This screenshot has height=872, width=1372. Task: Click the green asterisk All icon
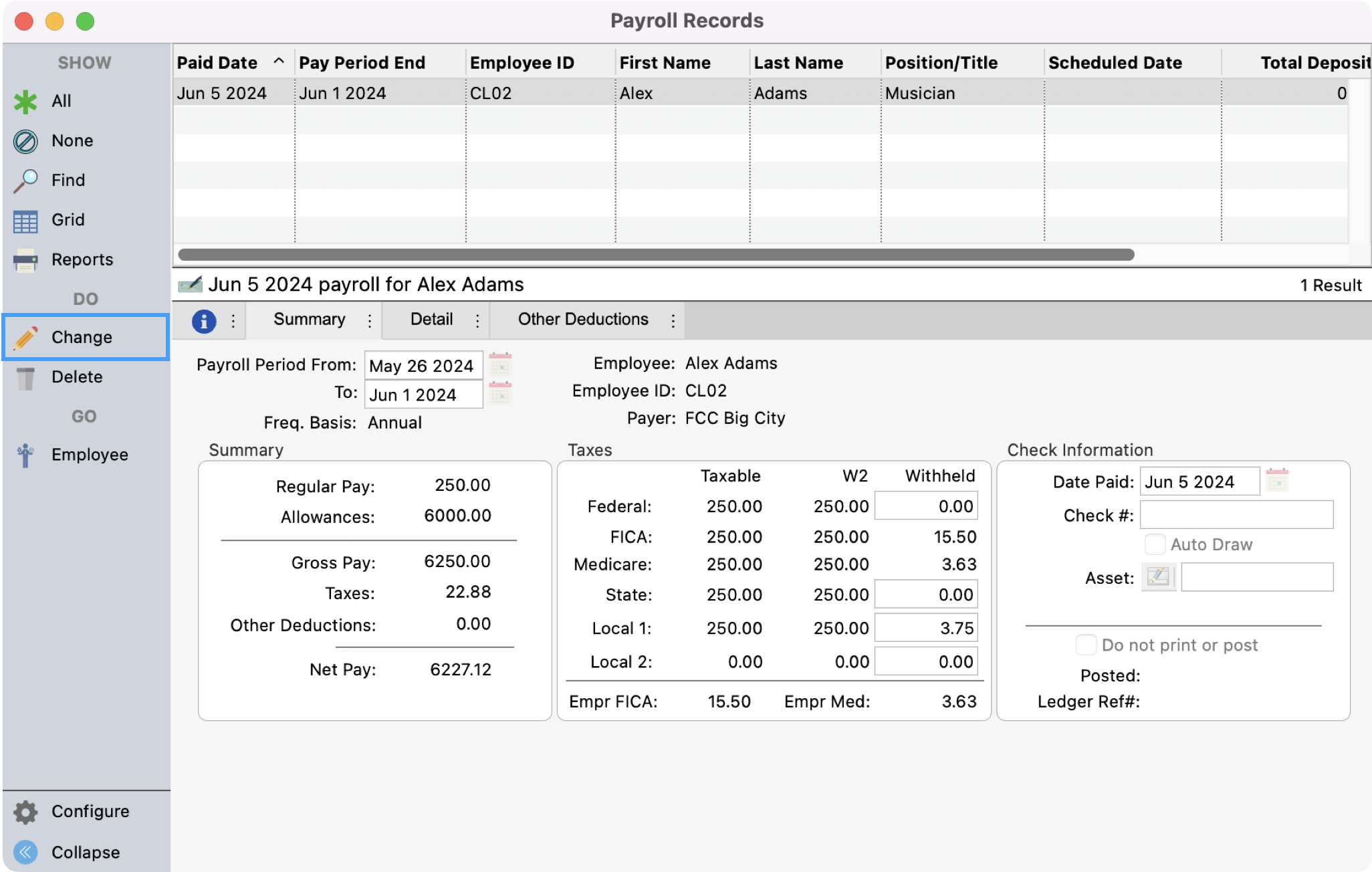(x=25, y=102)
